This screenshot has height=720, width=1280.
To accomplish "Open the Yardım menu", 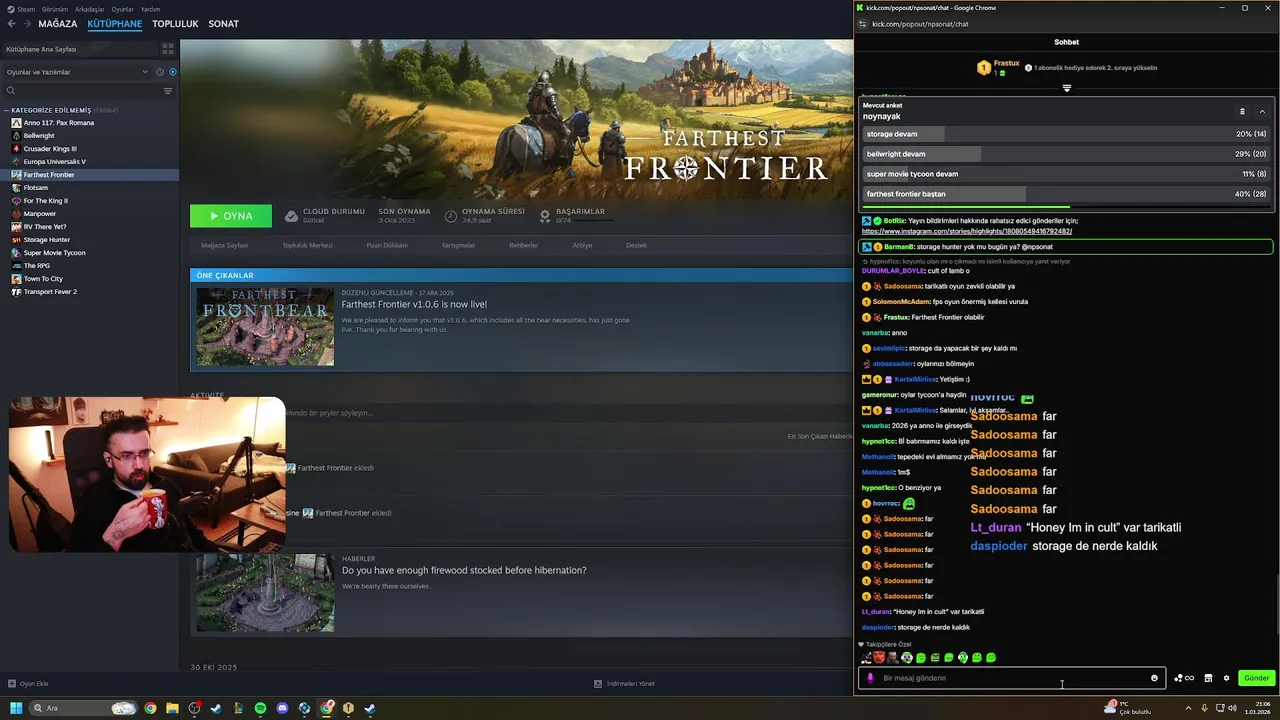I will [x=150, y=9].
